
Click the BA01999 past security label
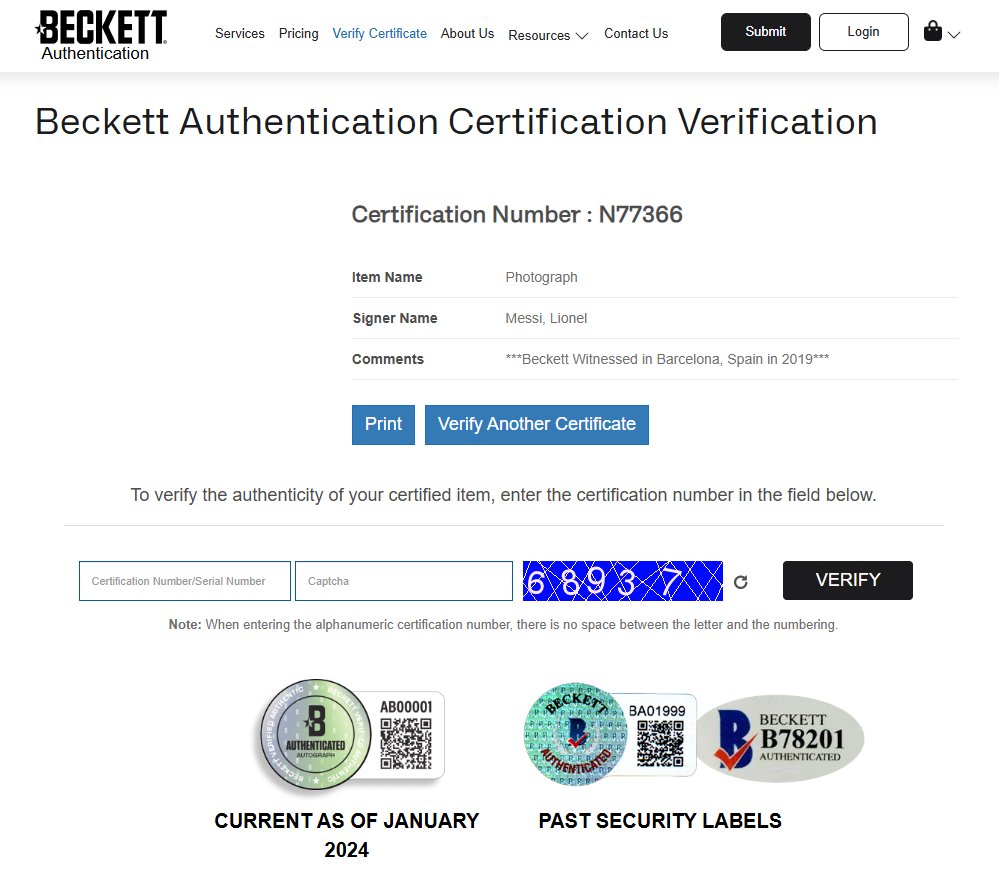[x=610, y=734]
